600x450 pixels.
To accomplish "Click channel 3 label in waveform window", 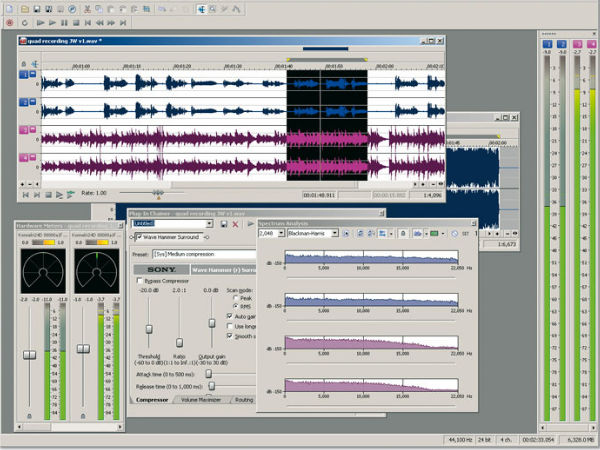I will 22,131.
